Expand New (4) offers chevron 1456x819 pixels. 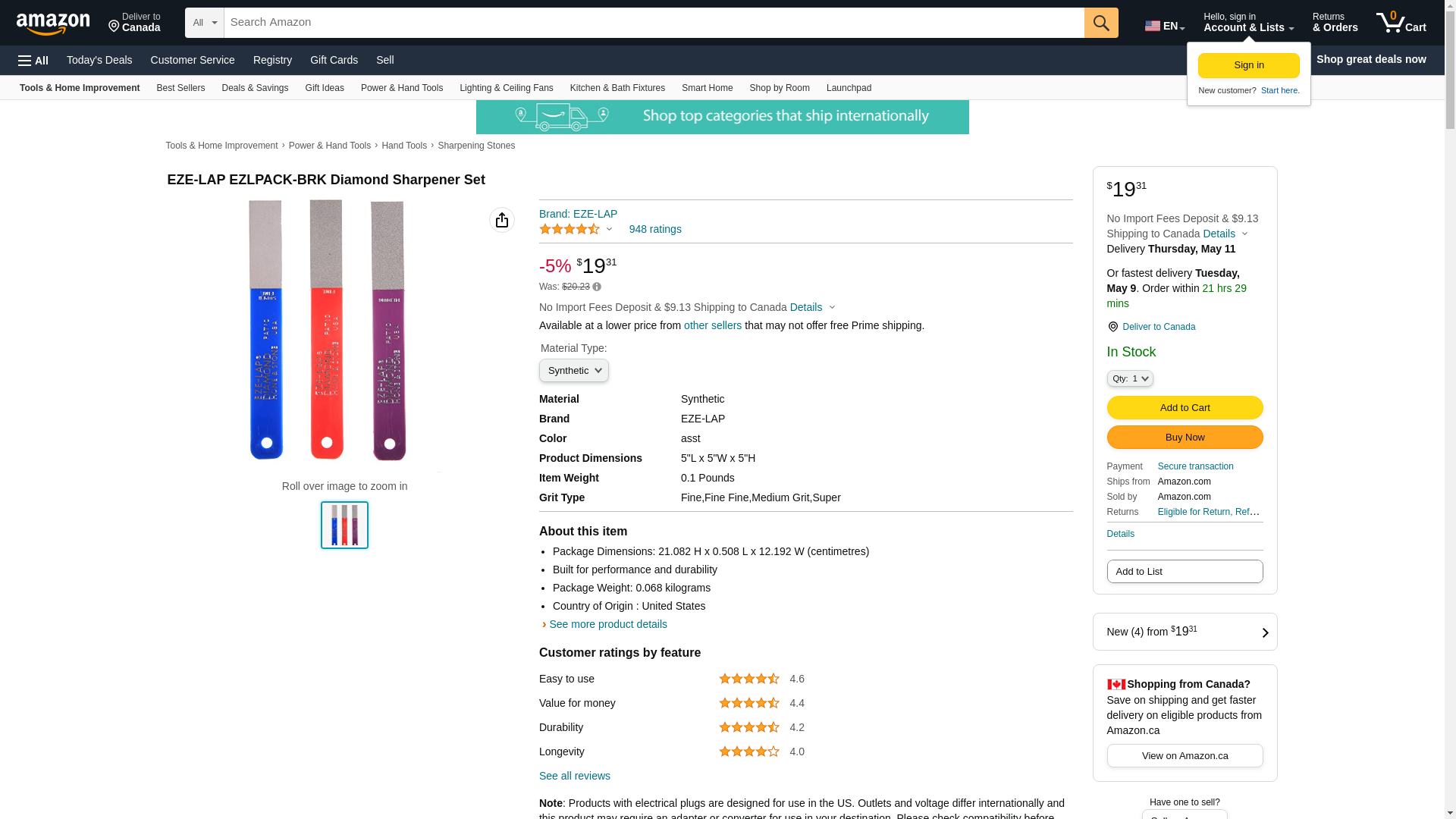[x=1265, y=632]
